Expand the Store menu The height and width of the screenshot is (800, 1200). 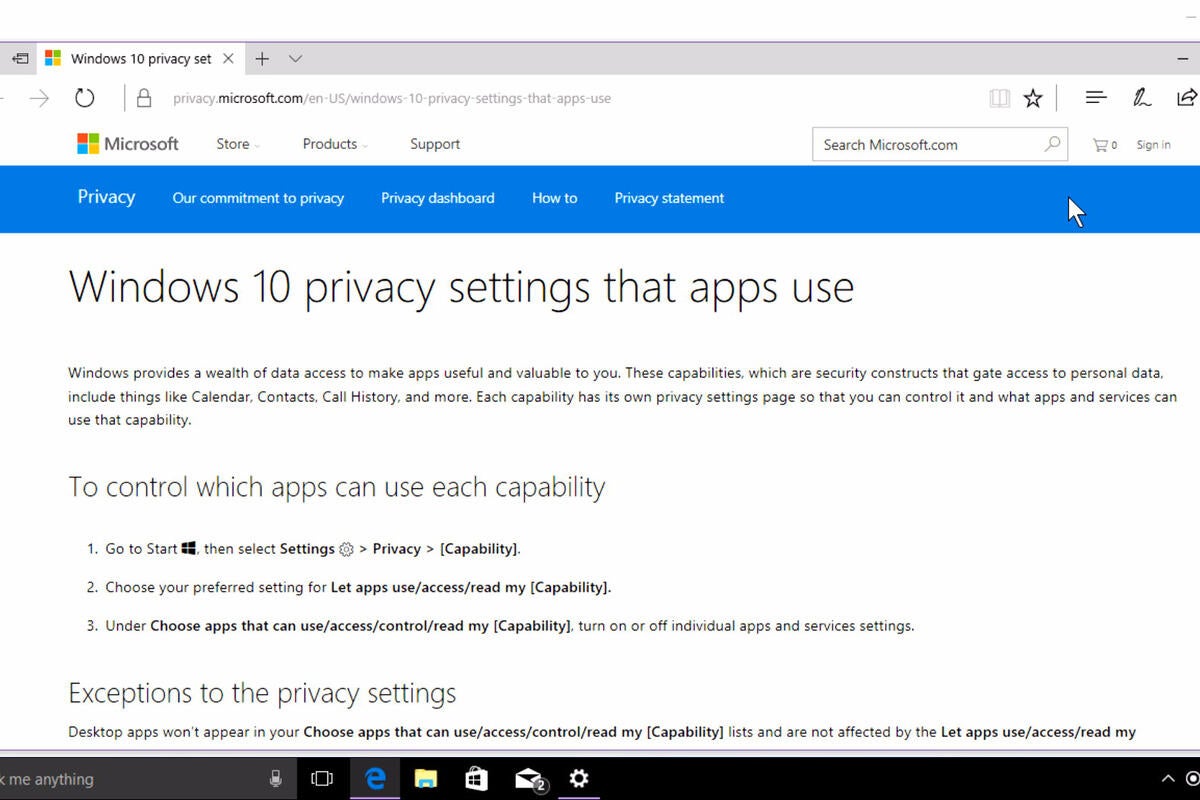click(x=238, y=144)
